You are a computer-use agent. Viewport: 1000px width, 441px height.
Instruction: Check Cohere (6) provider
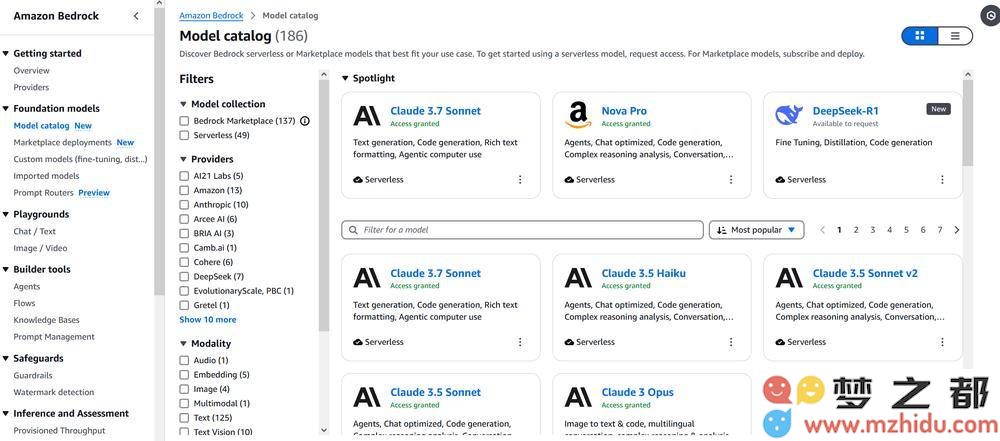[184, 262]
